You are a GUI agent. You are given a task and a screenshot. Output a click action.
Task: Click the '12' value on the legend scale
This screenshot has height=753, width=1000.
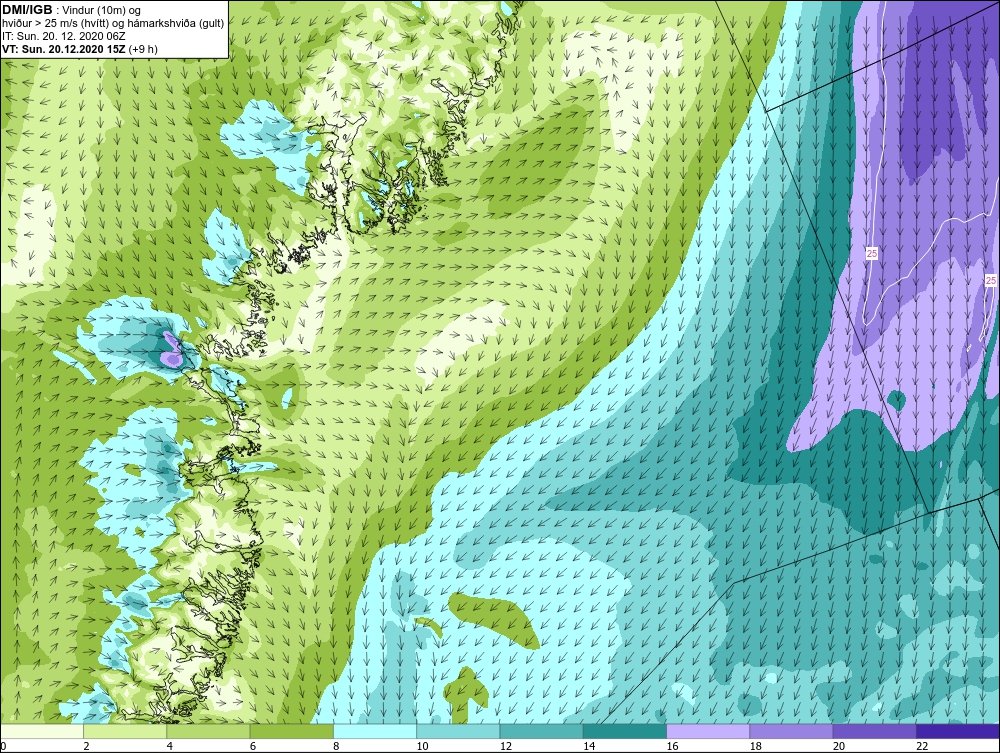click(506, 746)
